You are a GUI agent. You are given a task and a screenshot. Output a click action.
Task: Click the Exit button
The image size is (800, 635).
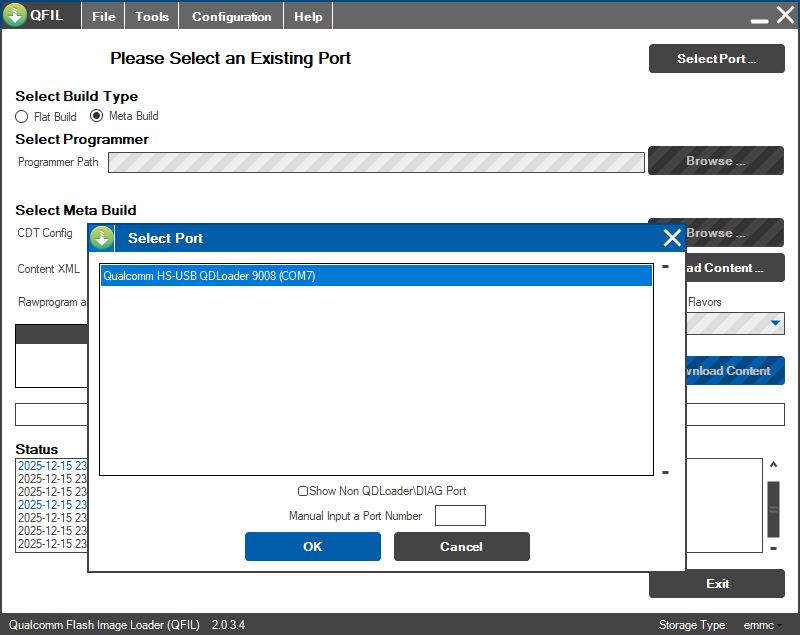coord(717,583)
